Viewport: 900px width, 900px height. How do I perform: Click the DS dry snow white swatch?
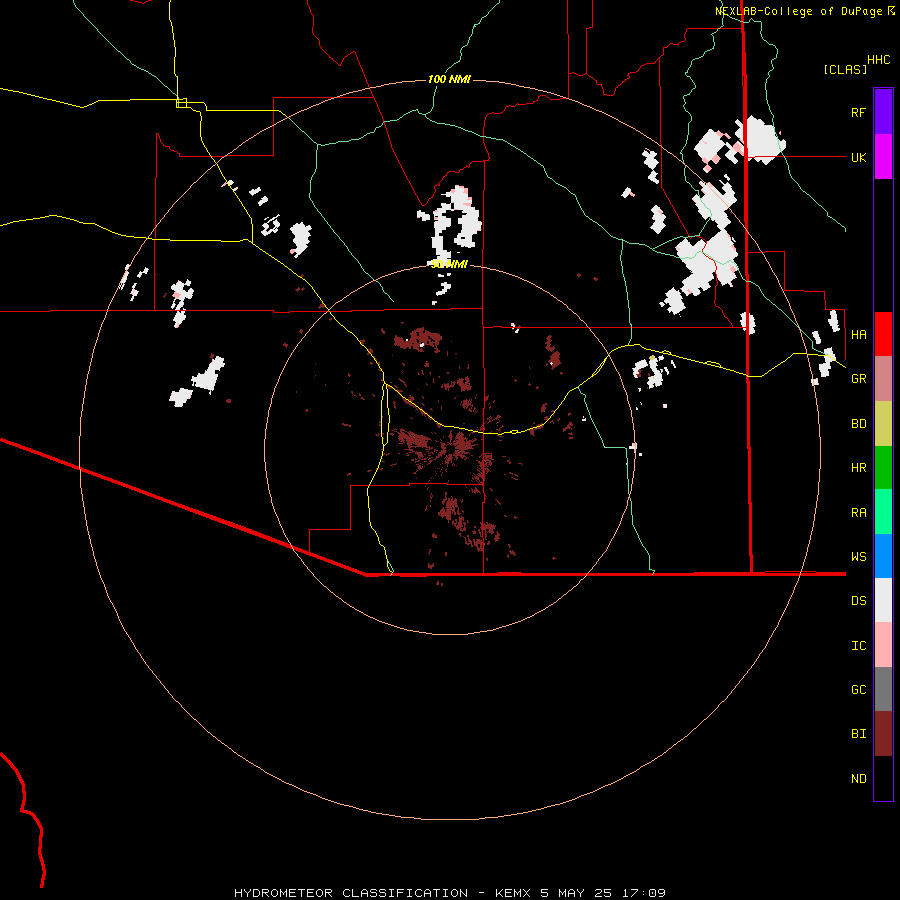point(883,600)
